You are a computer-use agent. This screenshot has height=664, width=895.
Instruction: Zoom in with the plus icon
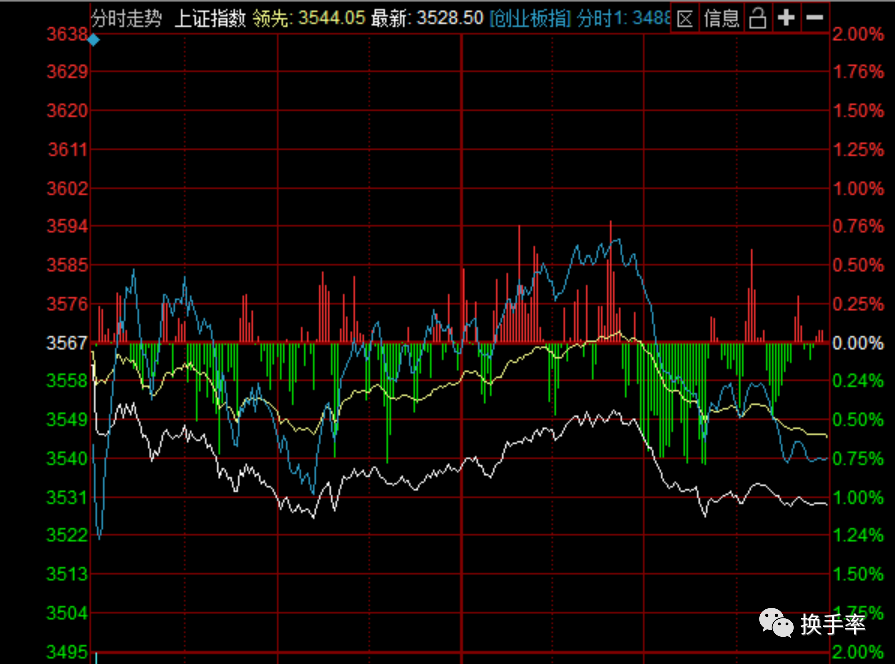(787, 18)
